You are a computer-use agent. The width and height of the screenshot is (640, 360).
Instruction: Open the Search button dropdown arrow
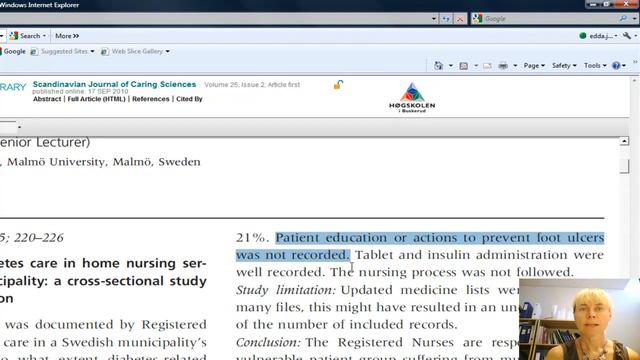[44, 36]
